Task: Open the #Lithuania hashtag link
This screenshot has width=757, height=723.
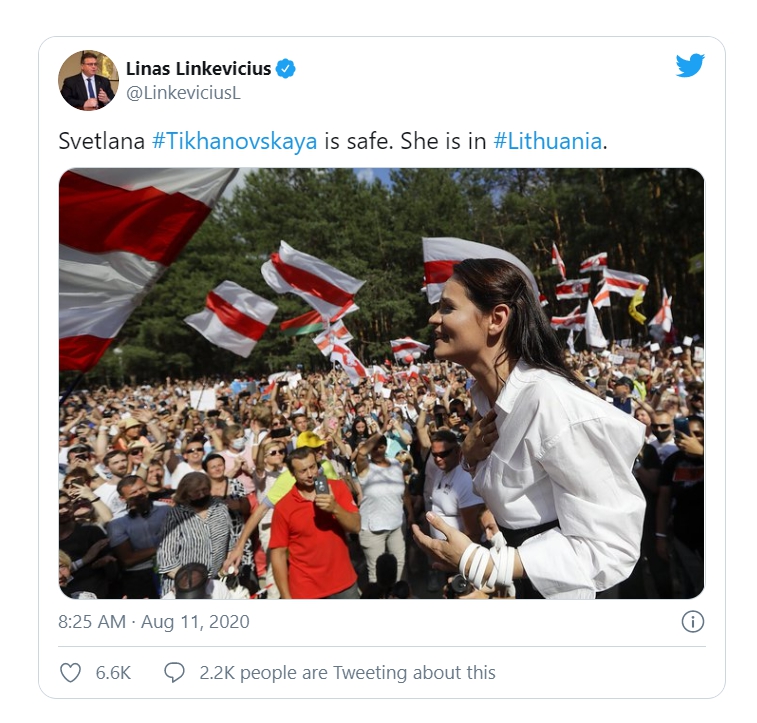Action: tap(547, 141)
